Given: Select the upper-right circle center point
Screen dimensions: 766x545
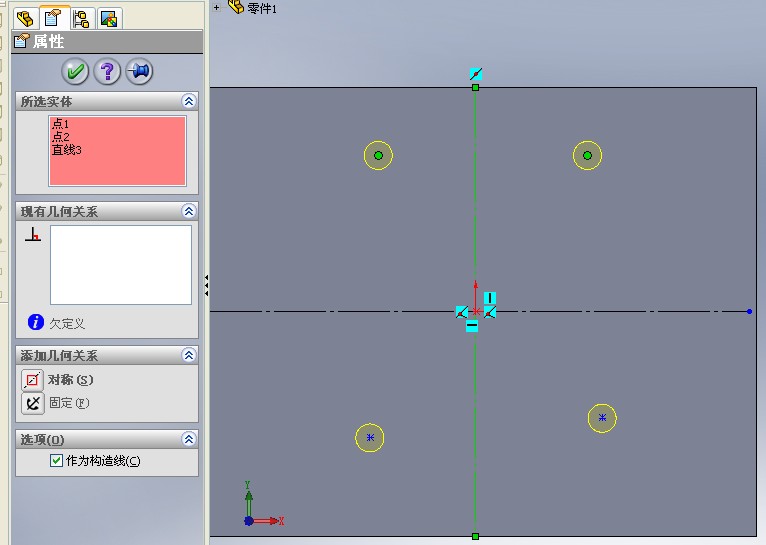Looking at the screenshot, I should 587,155.
